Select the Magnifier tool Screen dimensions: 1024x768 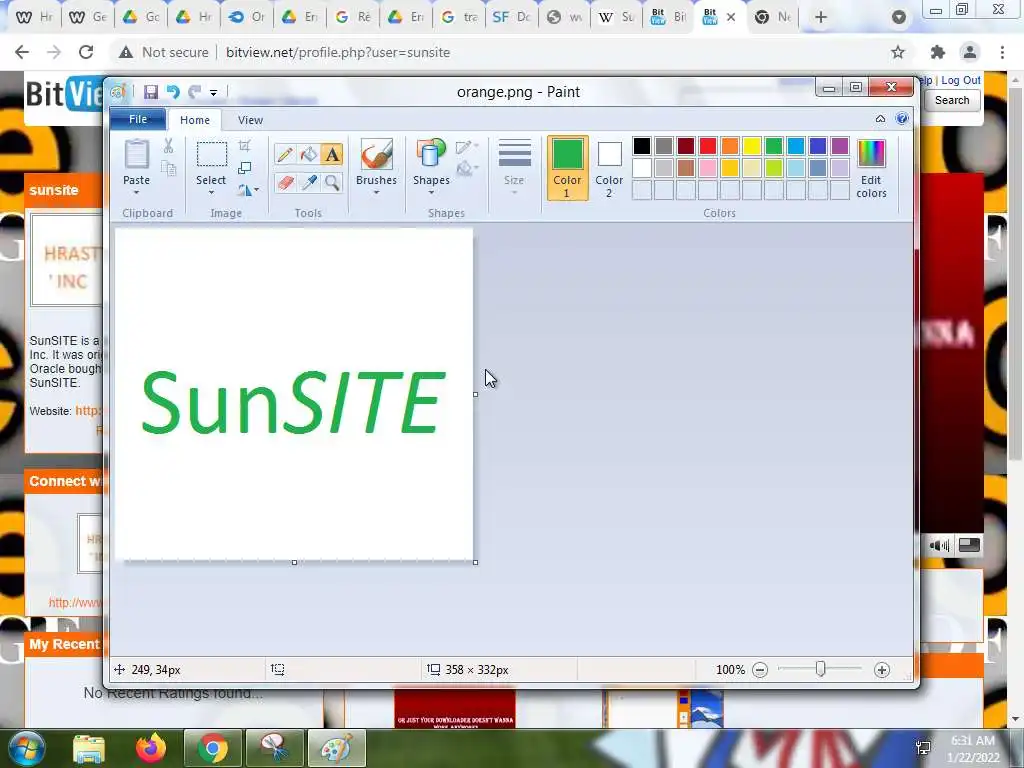click(332, 182)
